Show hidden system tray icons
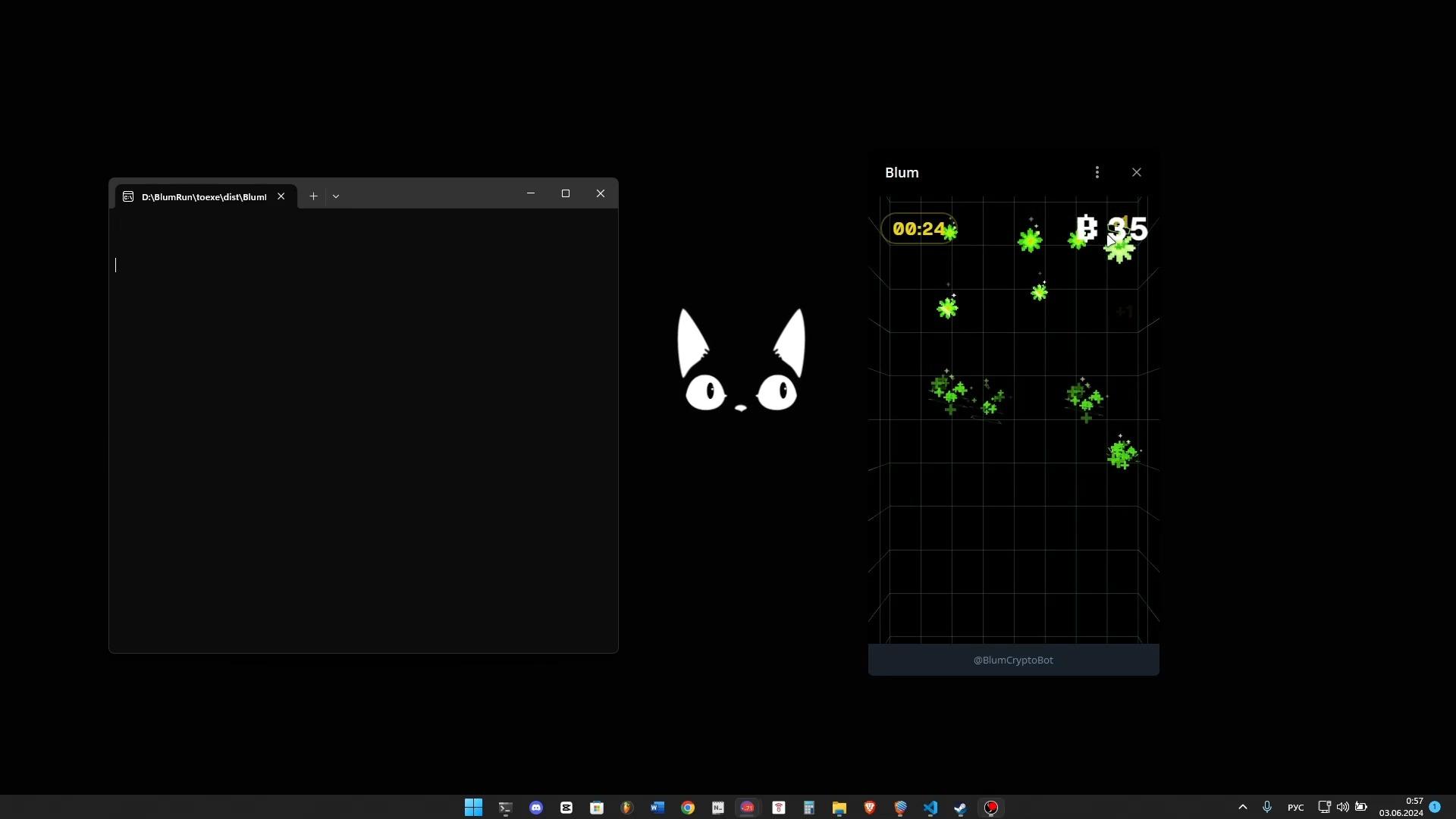The width and height of the screenshot is (1456, 819). [x=1243, y=807]
